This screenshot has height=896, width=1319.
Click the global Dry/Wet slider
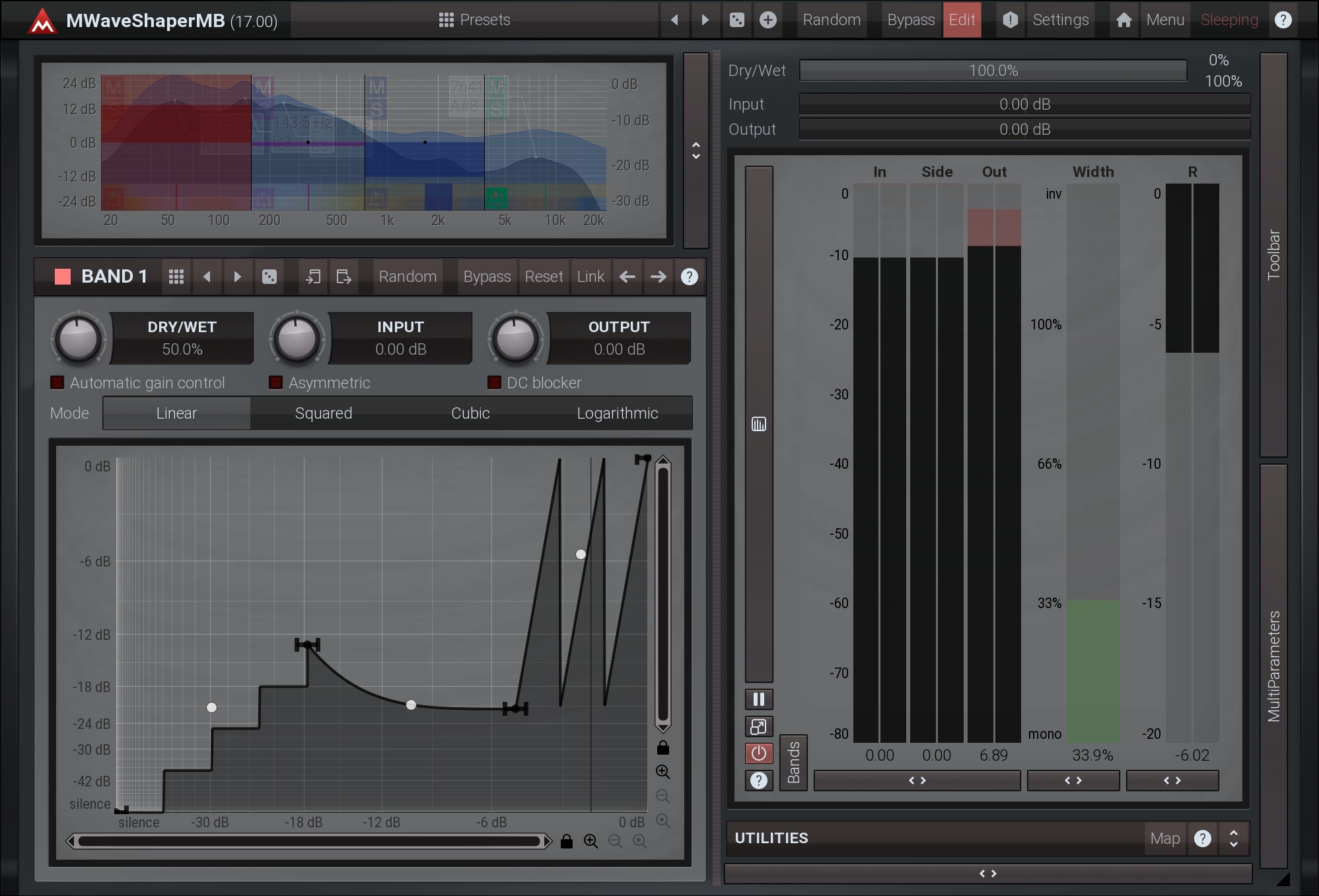point(993,71)
